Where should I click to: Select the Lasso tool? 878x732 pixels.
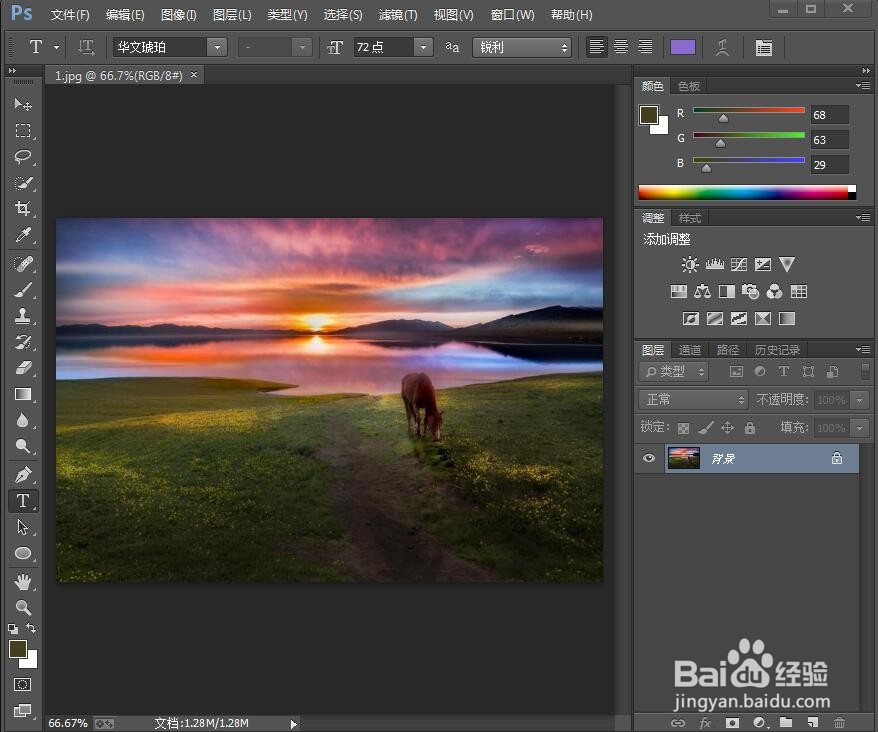tap(23, 157)
